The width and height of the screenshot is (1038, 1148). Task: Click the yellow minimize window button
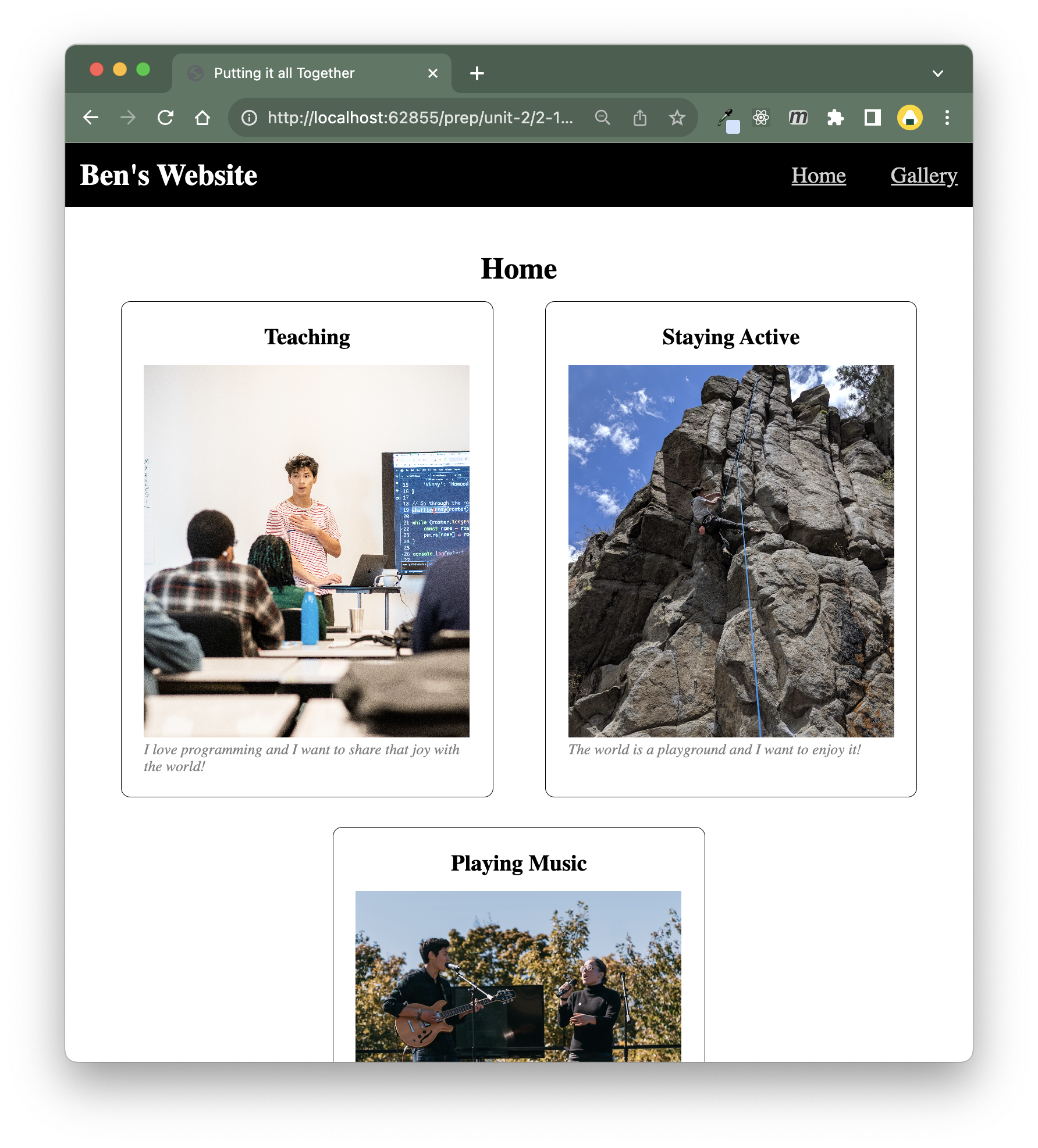120,70
